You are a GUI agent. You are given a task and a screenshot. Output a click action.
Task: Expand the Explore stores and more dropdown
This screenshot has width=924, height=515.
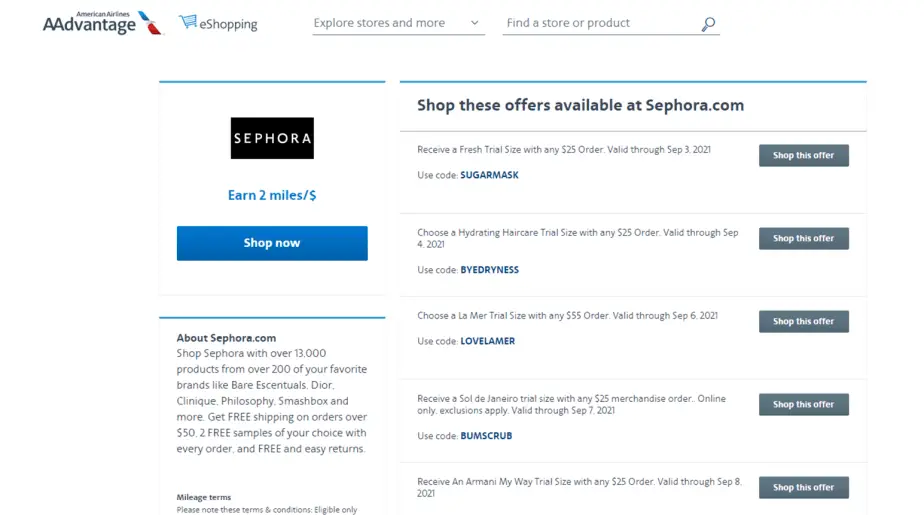pyautogui.click(x=398, y=24)
